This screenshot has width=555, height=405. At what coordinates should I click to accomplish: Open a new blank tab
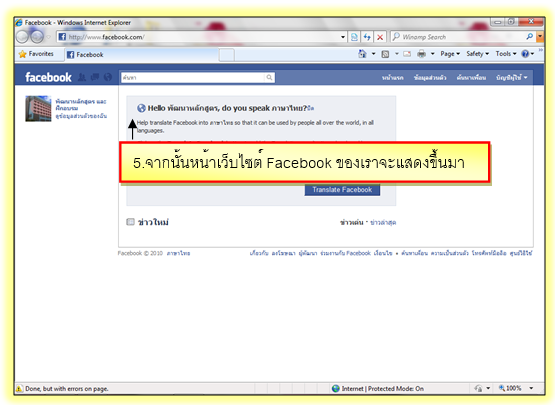click(x=227, y=55)
